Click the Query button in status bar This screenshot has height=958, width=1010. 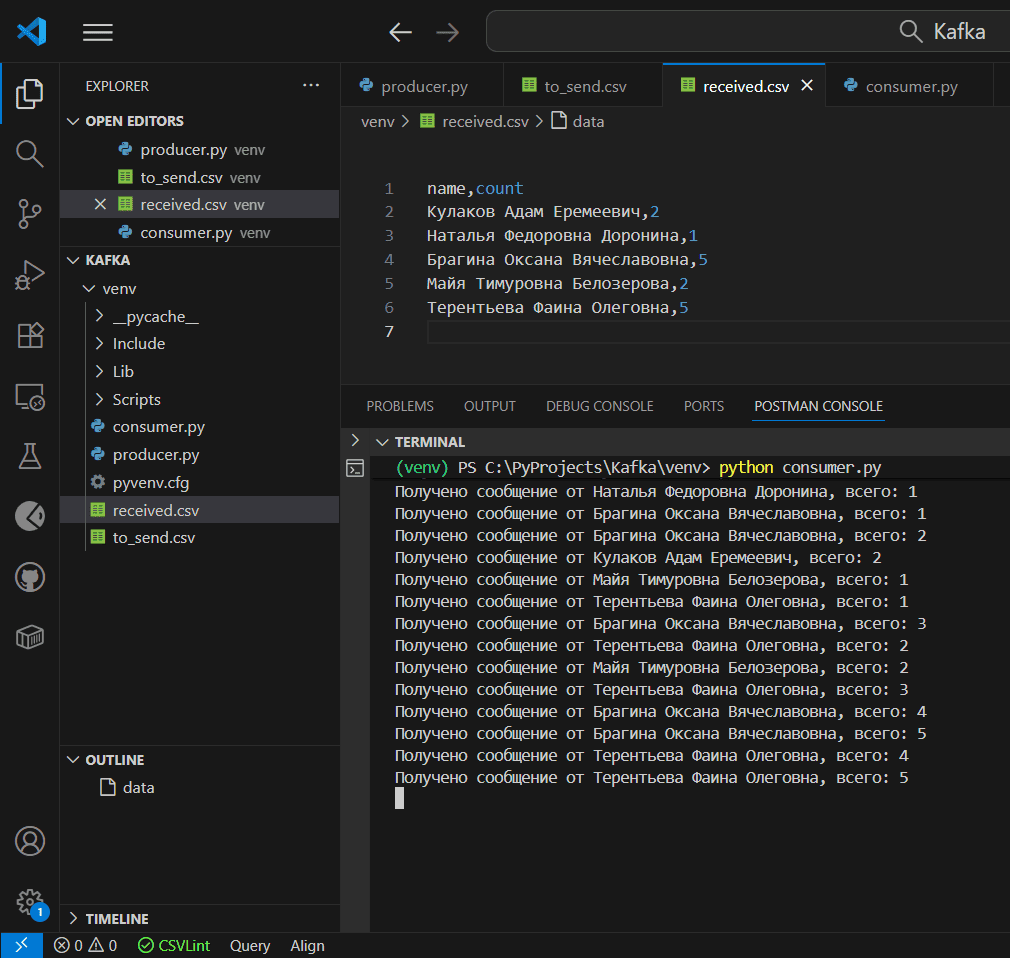250,946
